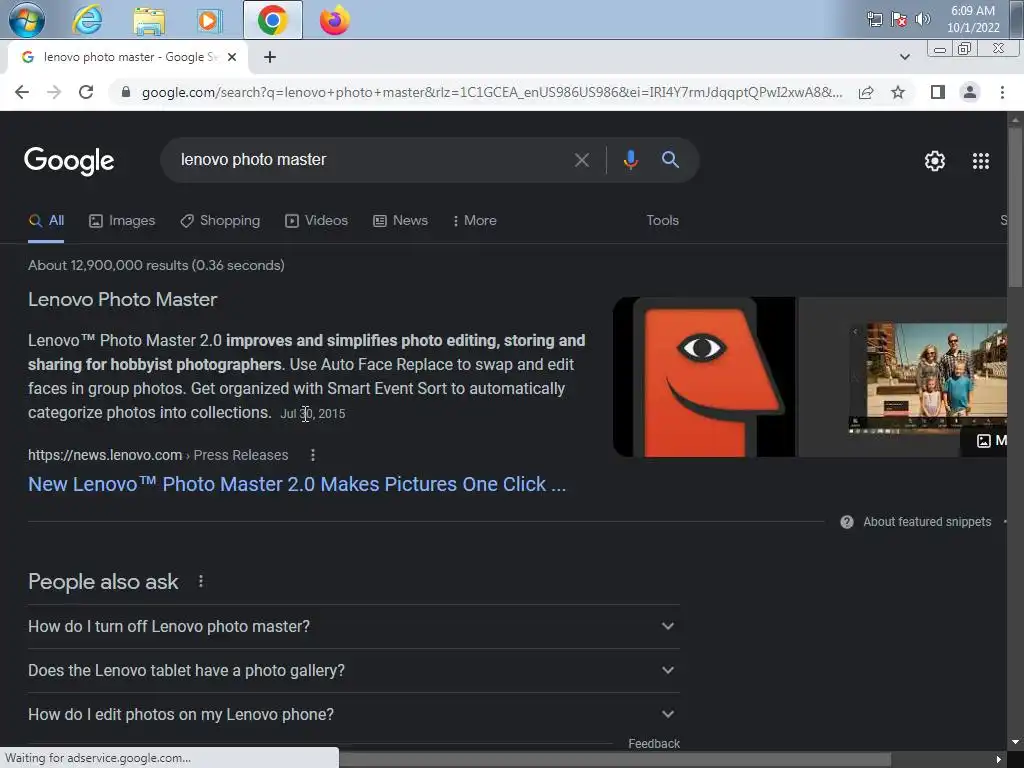Click the network tray icon
1024x768 pixels.
[x=874, y=19]
